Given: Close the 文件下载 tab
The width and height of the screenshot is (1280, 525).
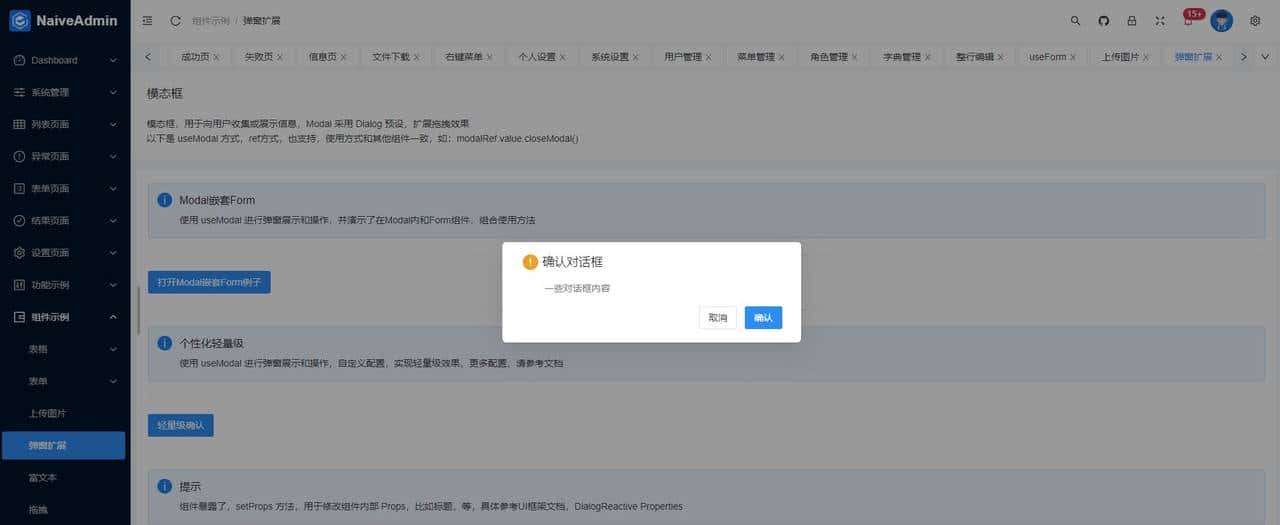Looking at the screenshot, I should [x=417, y=57].
